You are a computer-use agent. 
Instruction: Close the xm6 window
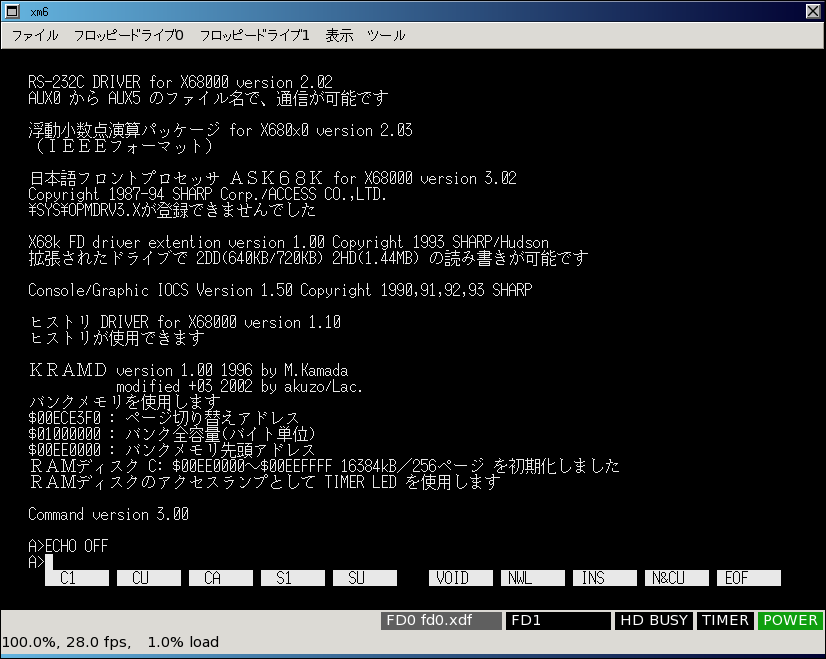tap(813, 11)
